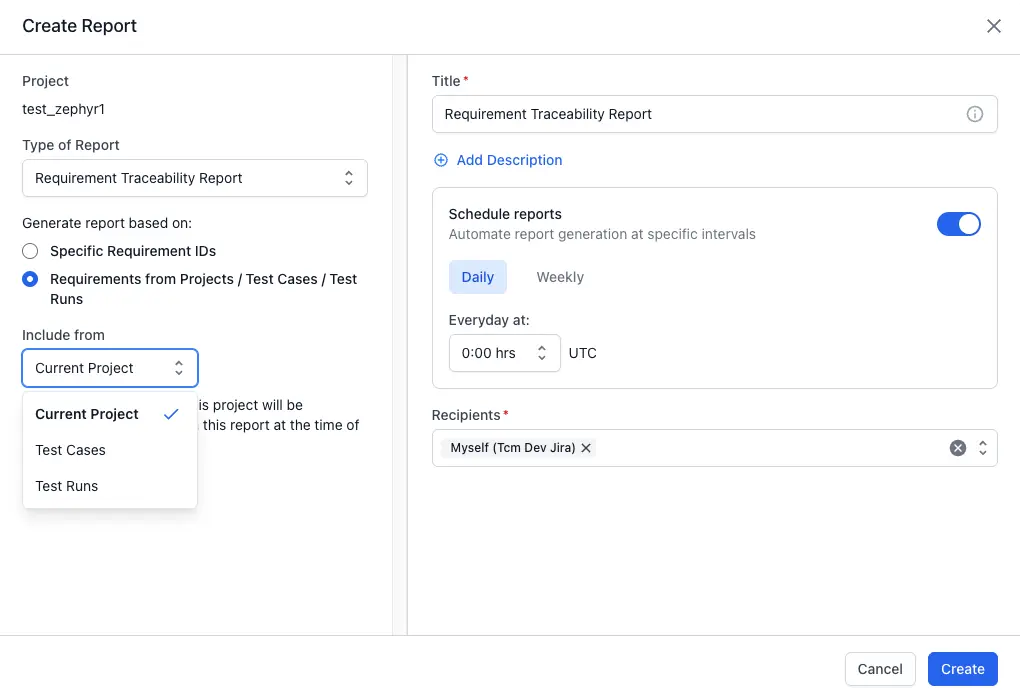The width and height of the screenshot is (1020, 699).
Task: Click the info icon in Title field
Action: 974,114
